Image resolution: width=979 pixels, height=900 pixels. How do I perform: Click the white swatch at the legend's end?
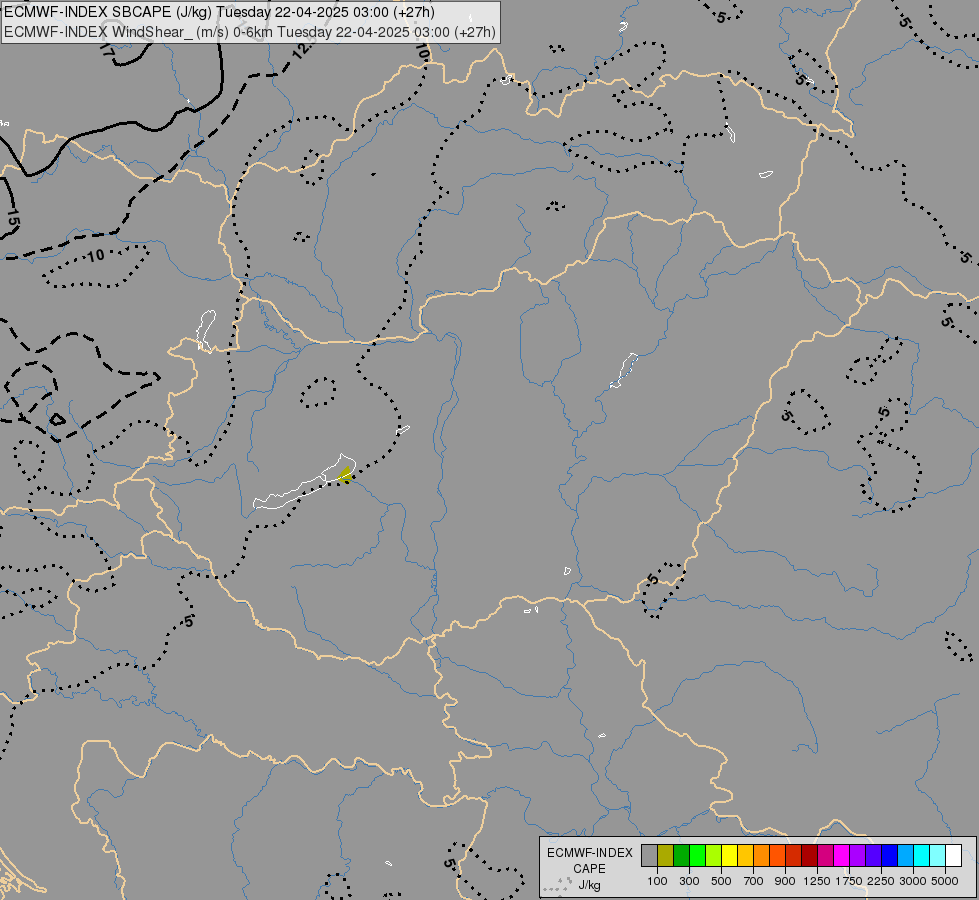pyautogui.click(x=953, y=856)
